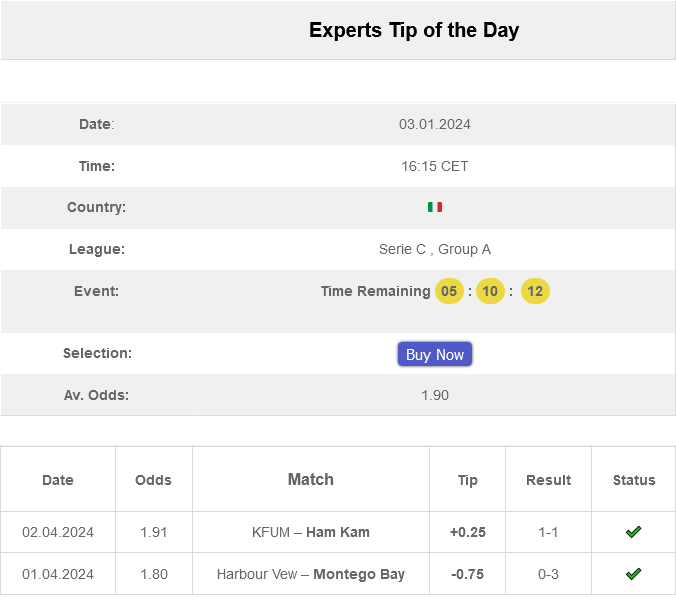The height and width of the screenshot is (599, 676).
Task: Click the odds cell 1.91
Action: pyautogui.click(x=153, y=532)
